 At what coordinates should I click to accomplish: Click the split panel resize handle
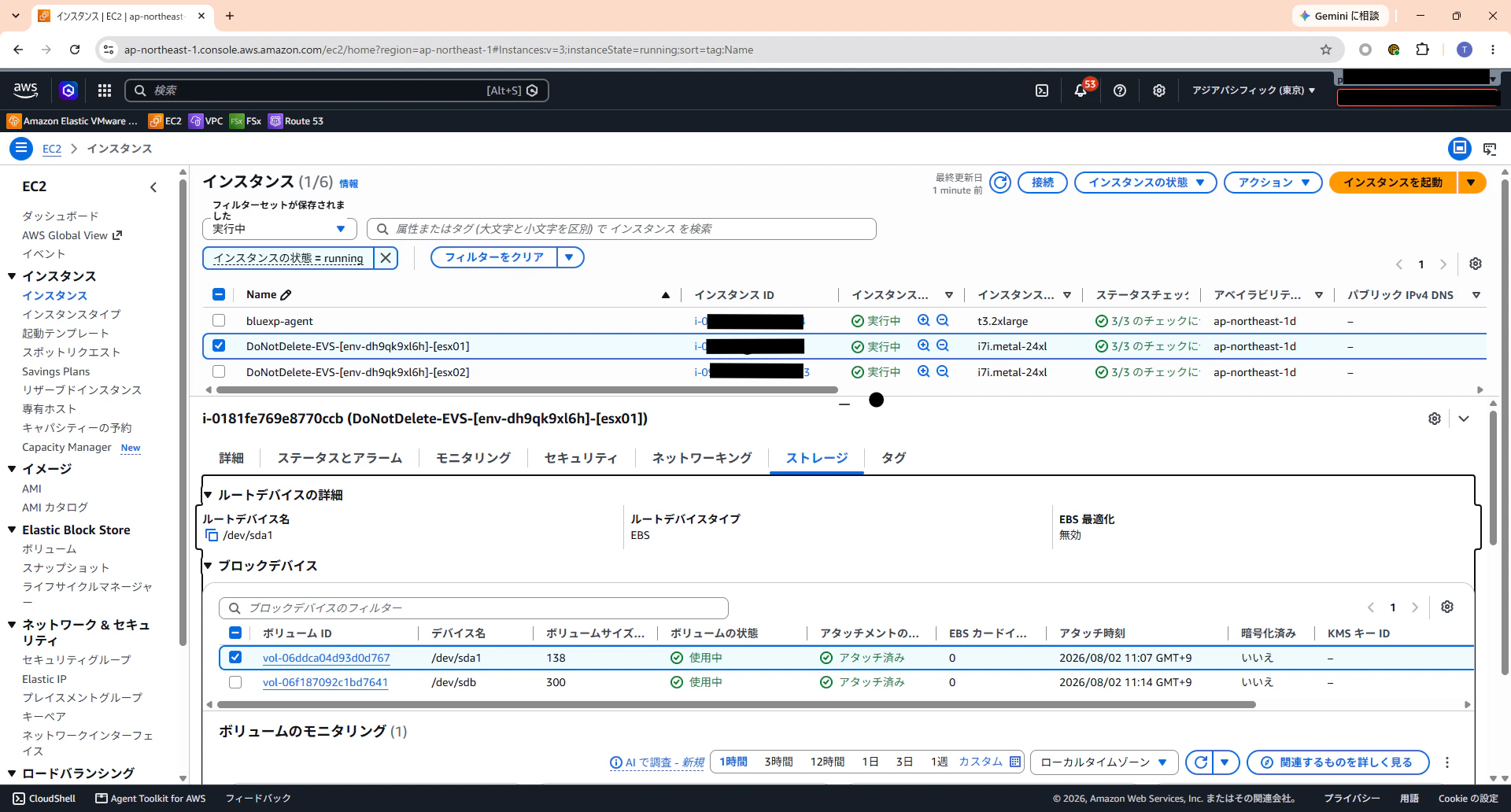click(x=844, y=404)
